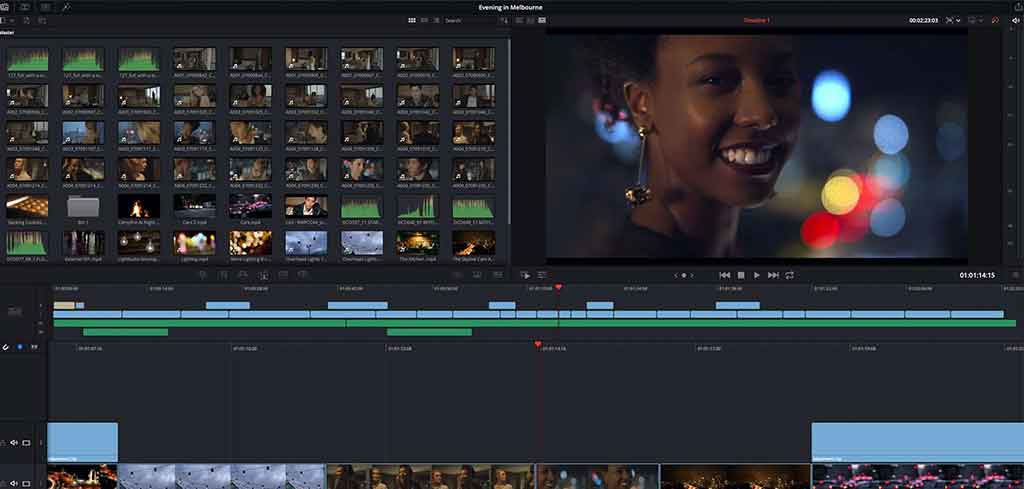Mute the viewer audio speaker icon
The width and height of the screenshot is (1024, 489).
coord(1015,20)
